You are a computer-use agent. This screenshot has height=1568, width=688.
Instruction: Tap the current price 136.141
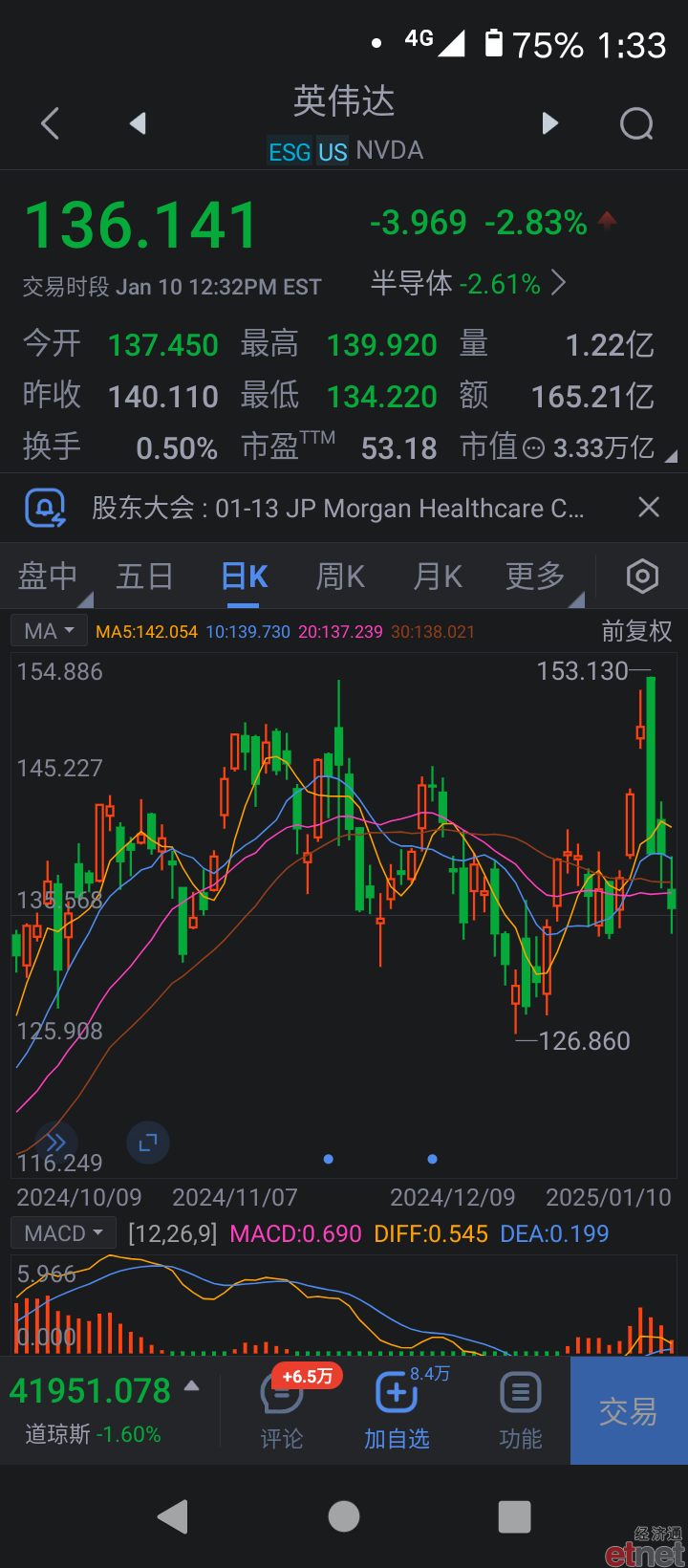click(x=141, y=226)
